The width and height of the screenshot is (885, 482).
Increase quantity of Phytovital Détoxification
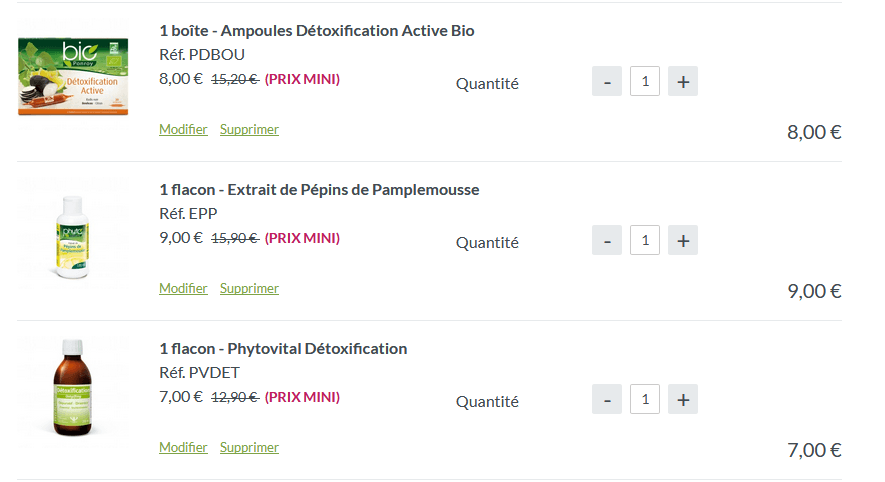pos(683,400)
